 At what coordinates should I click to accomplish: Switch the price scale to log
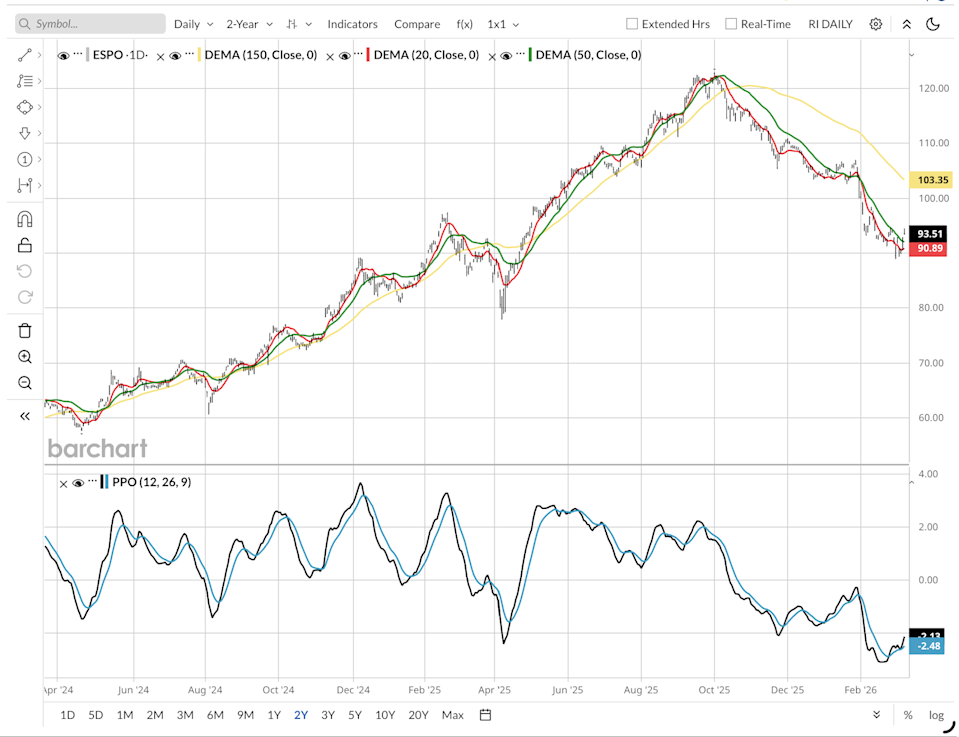[936, 715]
